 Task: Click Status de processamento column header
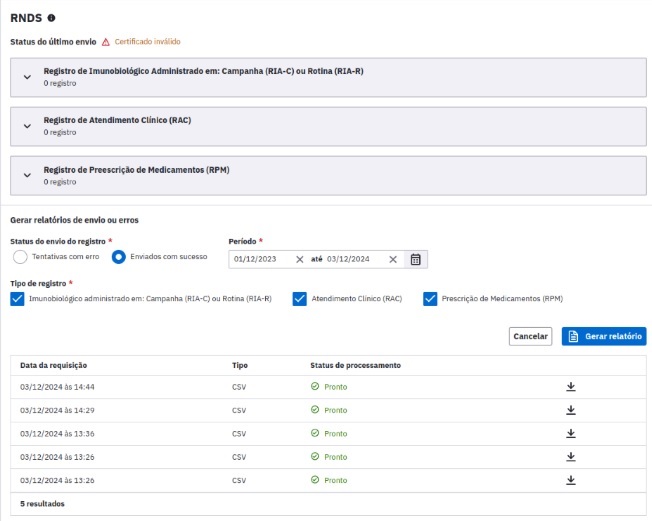[x=356, y=365]
